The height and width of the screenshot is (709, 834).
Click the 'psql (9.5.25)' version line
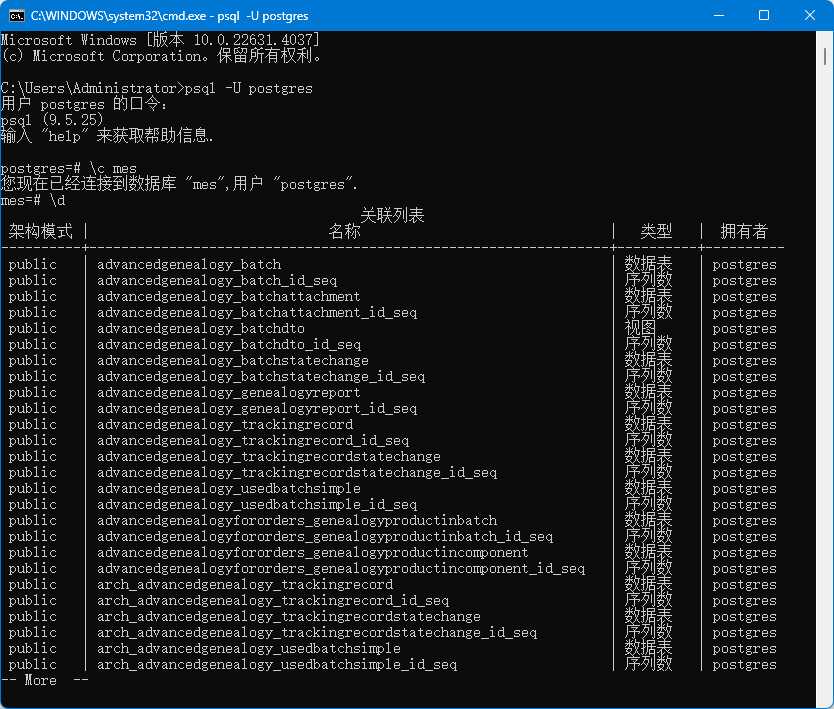52,120
